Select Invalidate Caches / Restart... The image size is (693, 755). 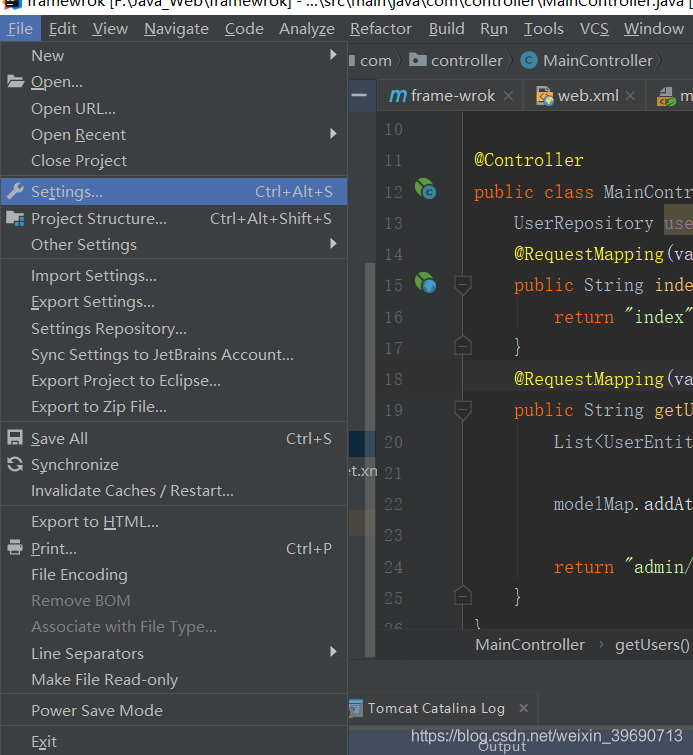(x=174, y=491)
